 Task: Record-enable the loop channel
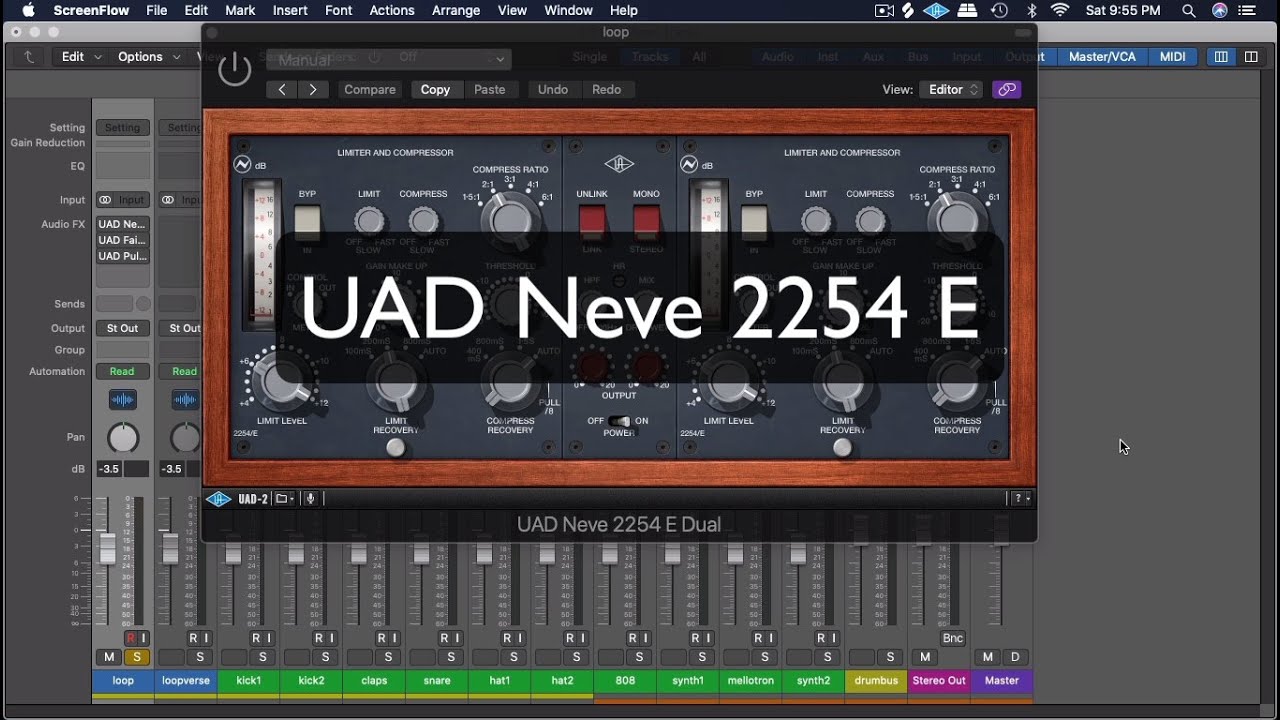(130, 638)
